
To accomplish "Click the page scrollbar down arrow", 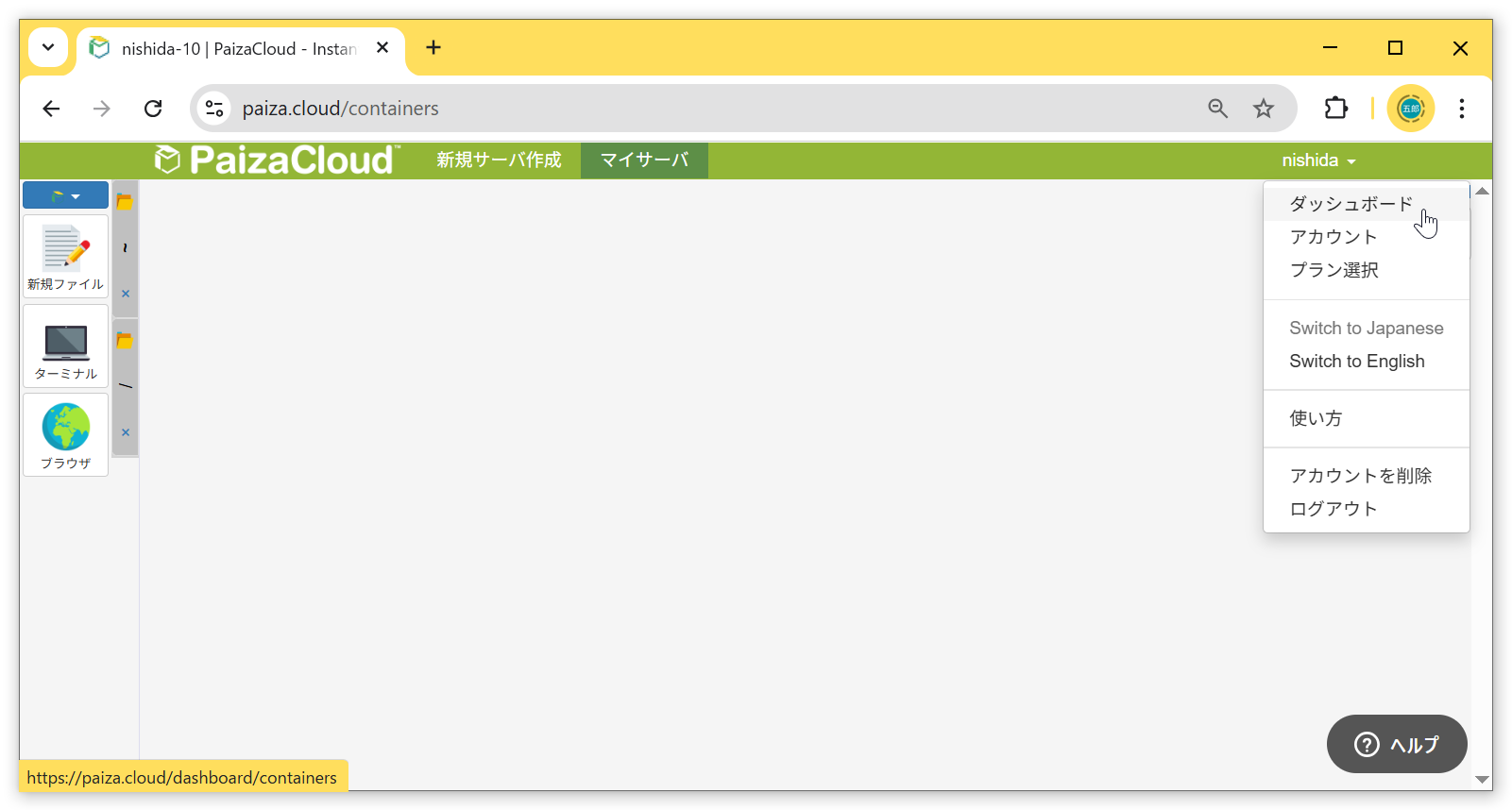I will tap(1482, 780).
